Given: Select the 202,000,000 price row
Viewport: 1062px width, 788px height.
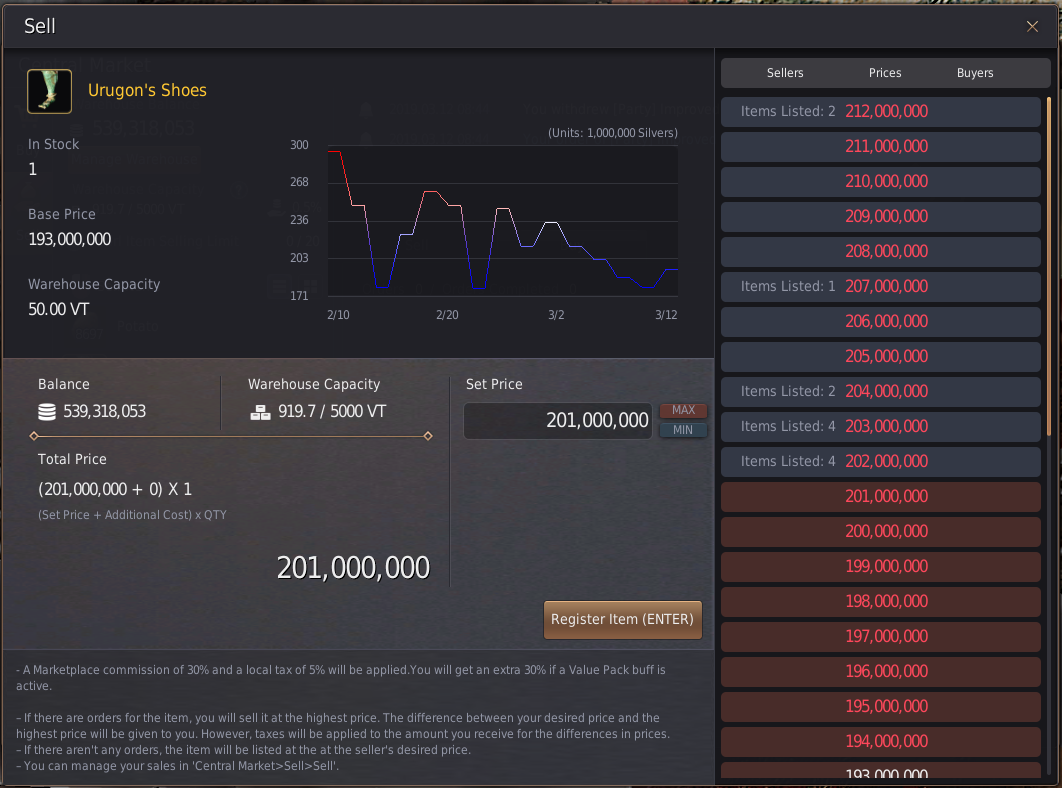Looking at the screenshot, I should [x=880, y=462].
